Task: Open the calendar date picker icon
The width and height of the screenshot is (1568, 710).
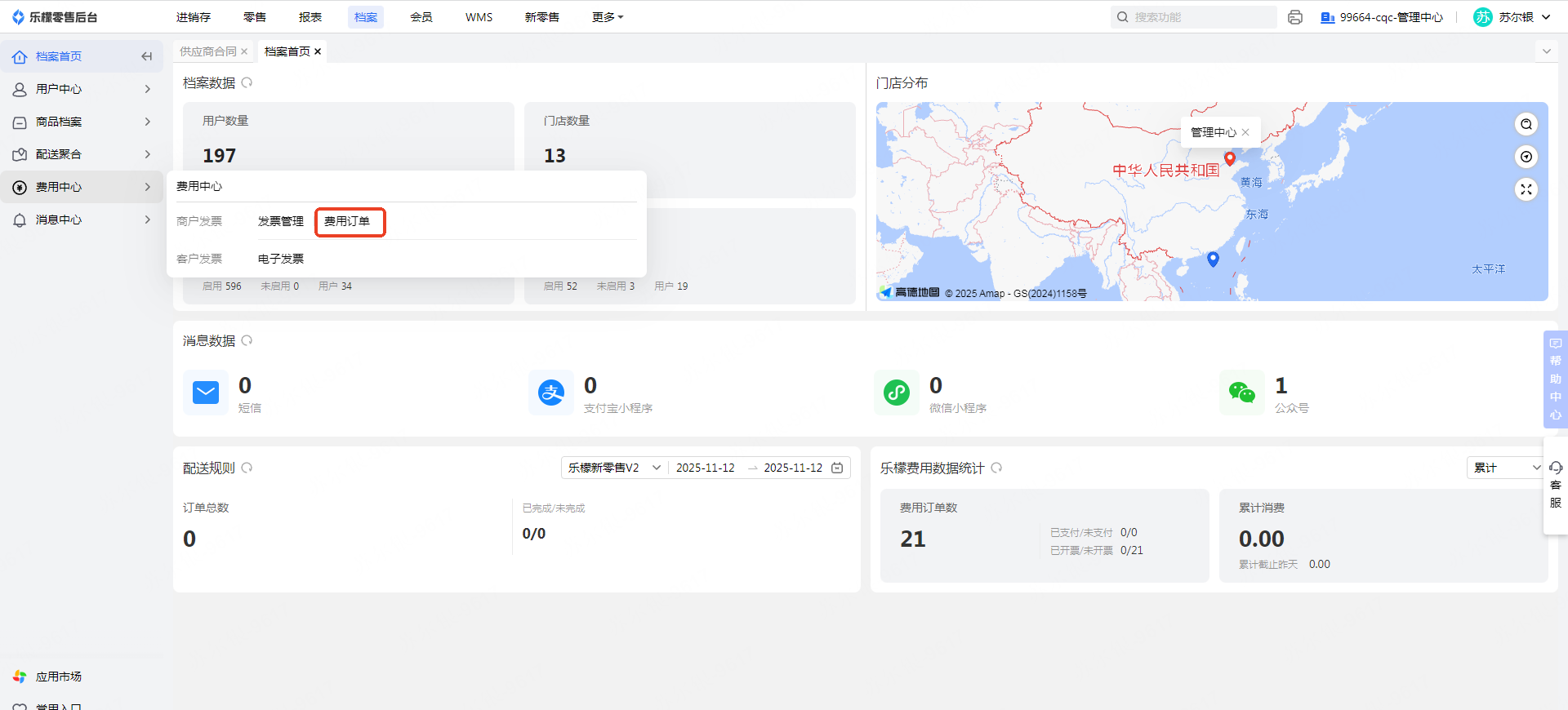Action: [837, 468]
